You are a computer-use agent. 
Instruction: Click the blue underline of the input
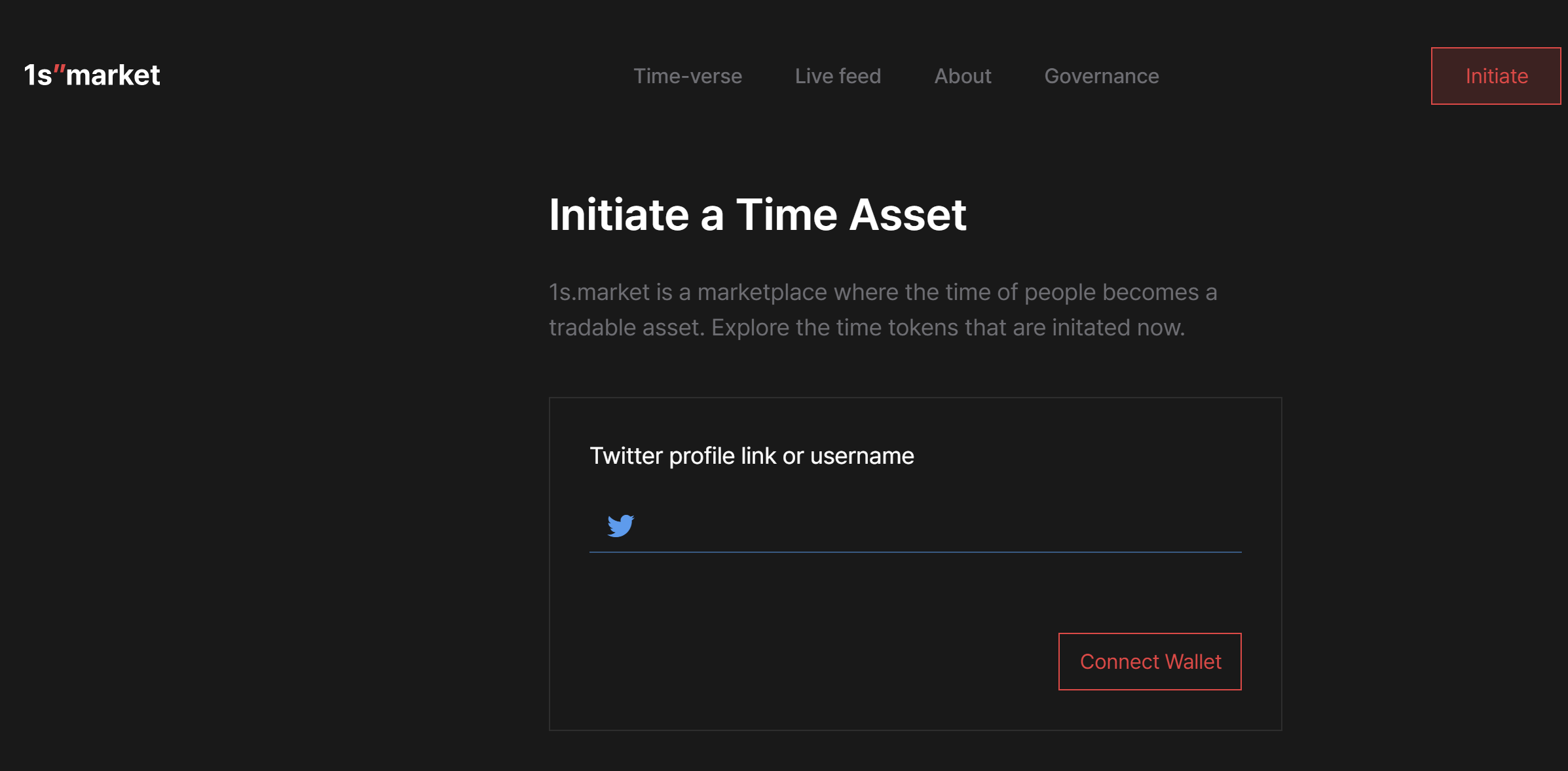tap(915, 552)
